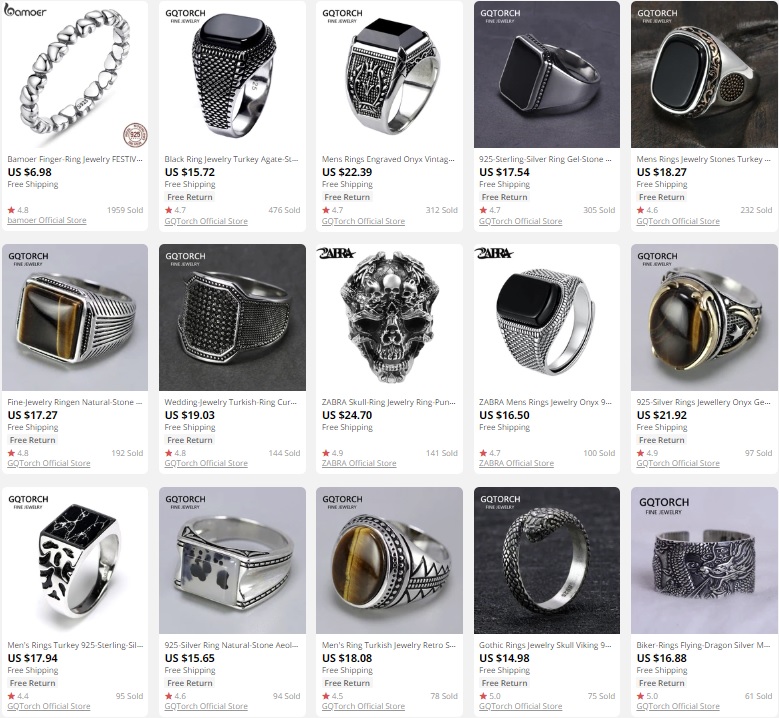Click 'Wedding-Jewelry Turkish-Ring' product title
Screen dimensions: 779x718
tap(231, 402)
